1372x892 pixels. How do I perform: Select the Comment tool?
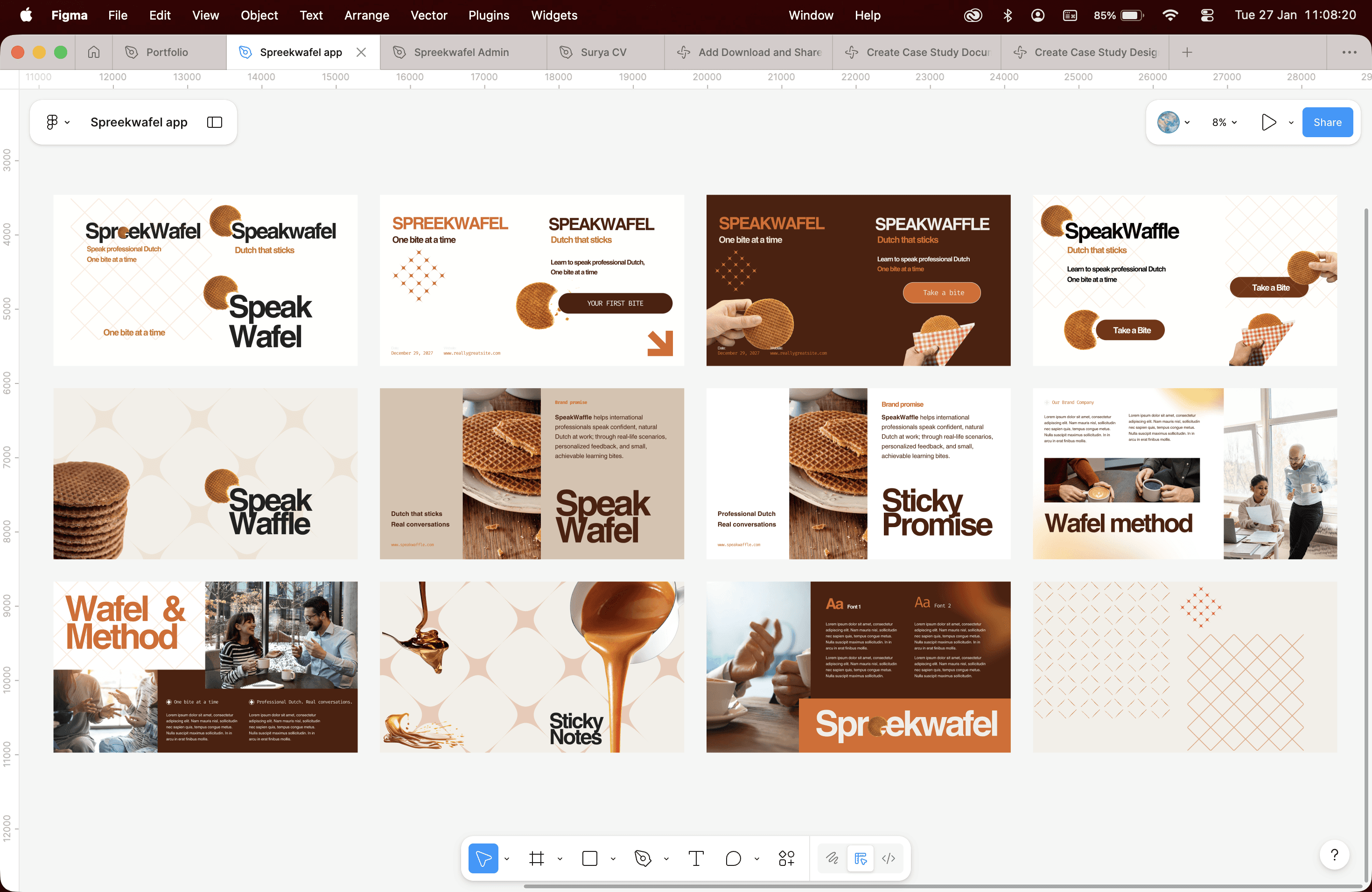click(733, 858)
